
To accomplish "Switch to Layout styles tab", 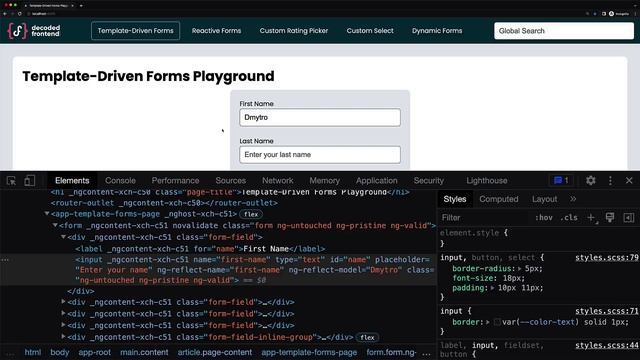I will (544, 199).
